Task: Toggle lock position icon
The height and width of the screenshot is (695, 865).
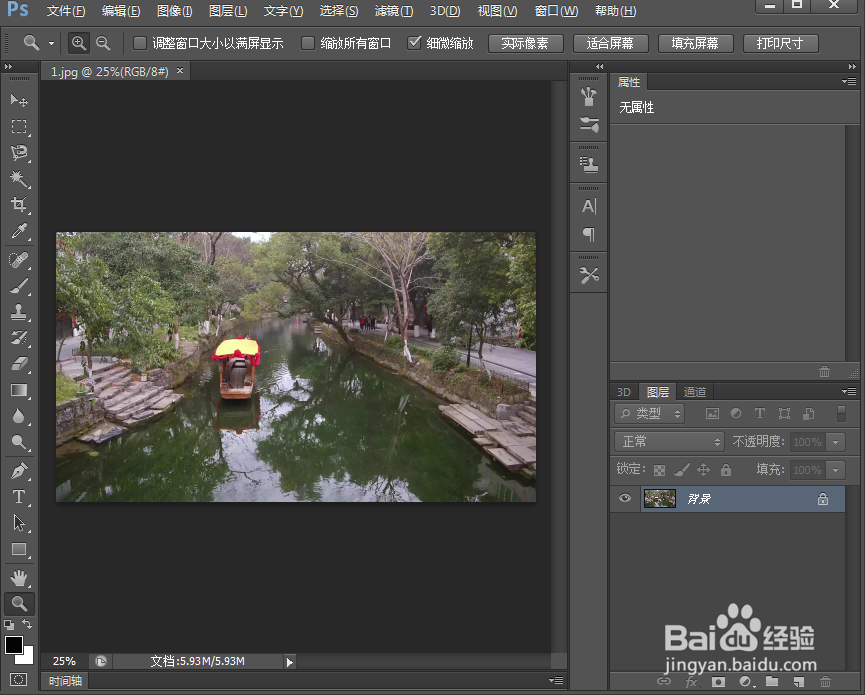Action: [703, 470]
